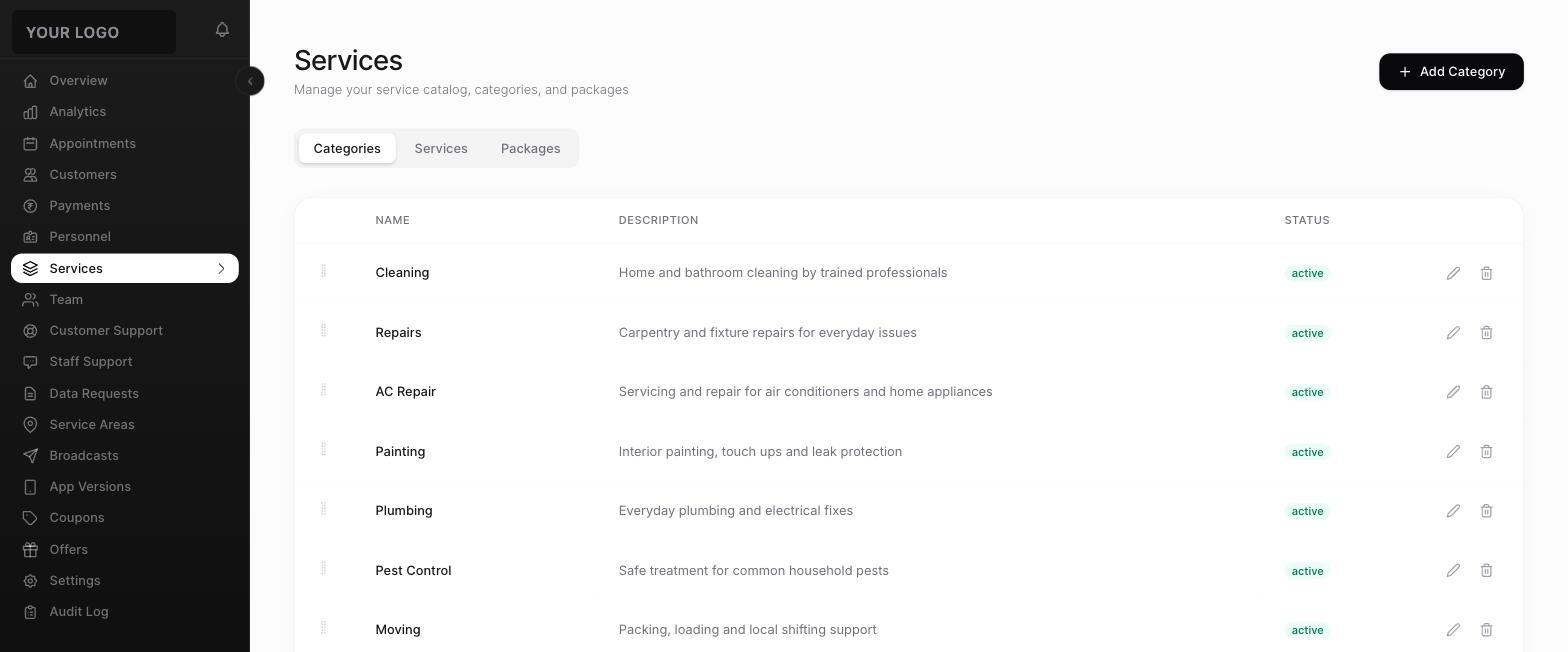Image resolution: width=1568 pixels, height=652 pixels.
Task: Click the active status of Plumbing
Action: pos(1307,511)
